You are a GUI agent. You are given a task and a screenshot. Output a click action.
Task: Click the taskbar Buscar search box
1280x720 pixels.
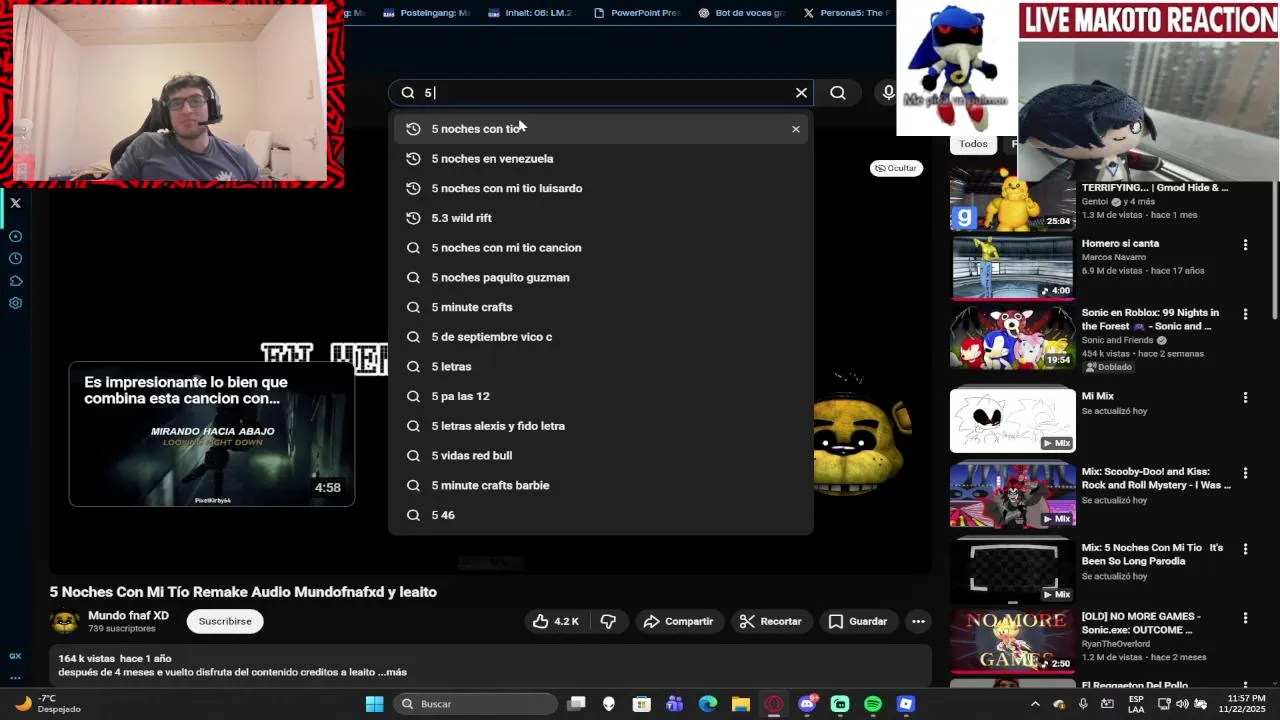[x=475, y=704]
